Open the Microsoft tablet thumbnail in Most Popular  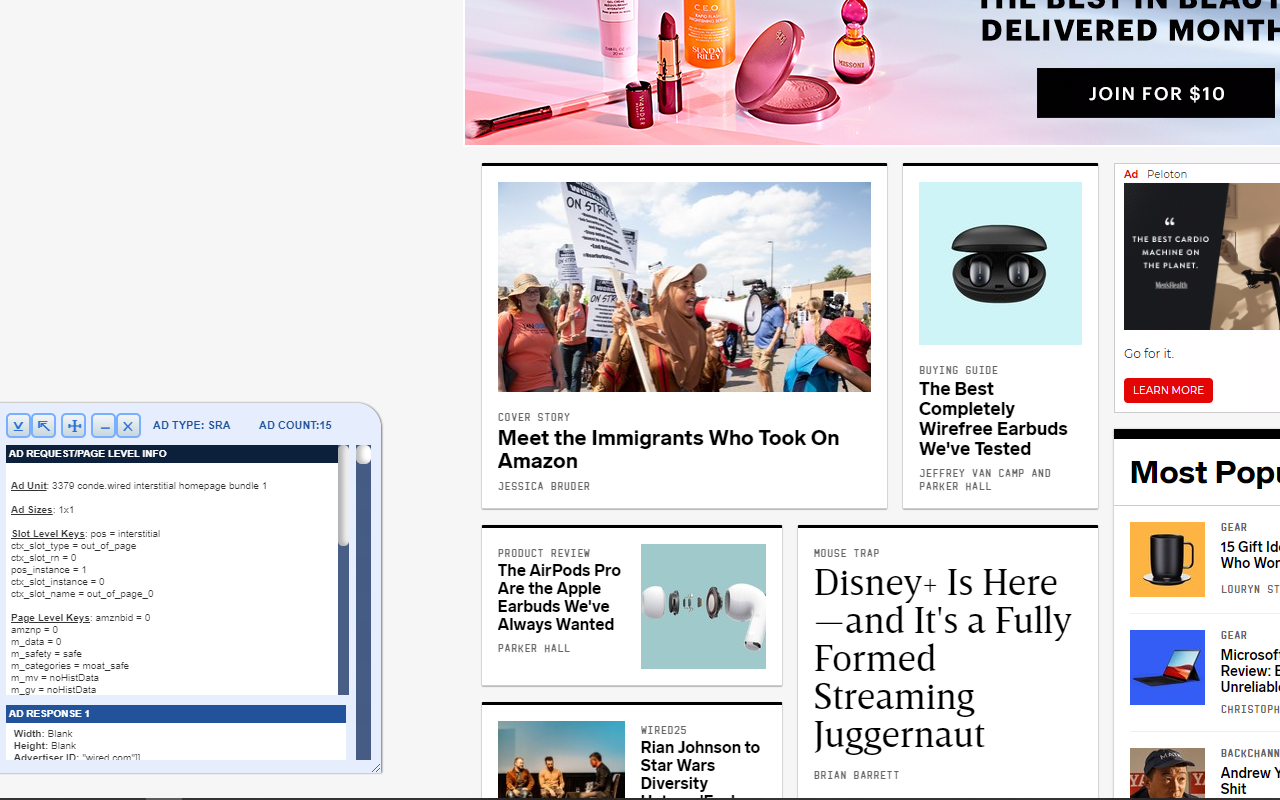(x=1167, y=667)
